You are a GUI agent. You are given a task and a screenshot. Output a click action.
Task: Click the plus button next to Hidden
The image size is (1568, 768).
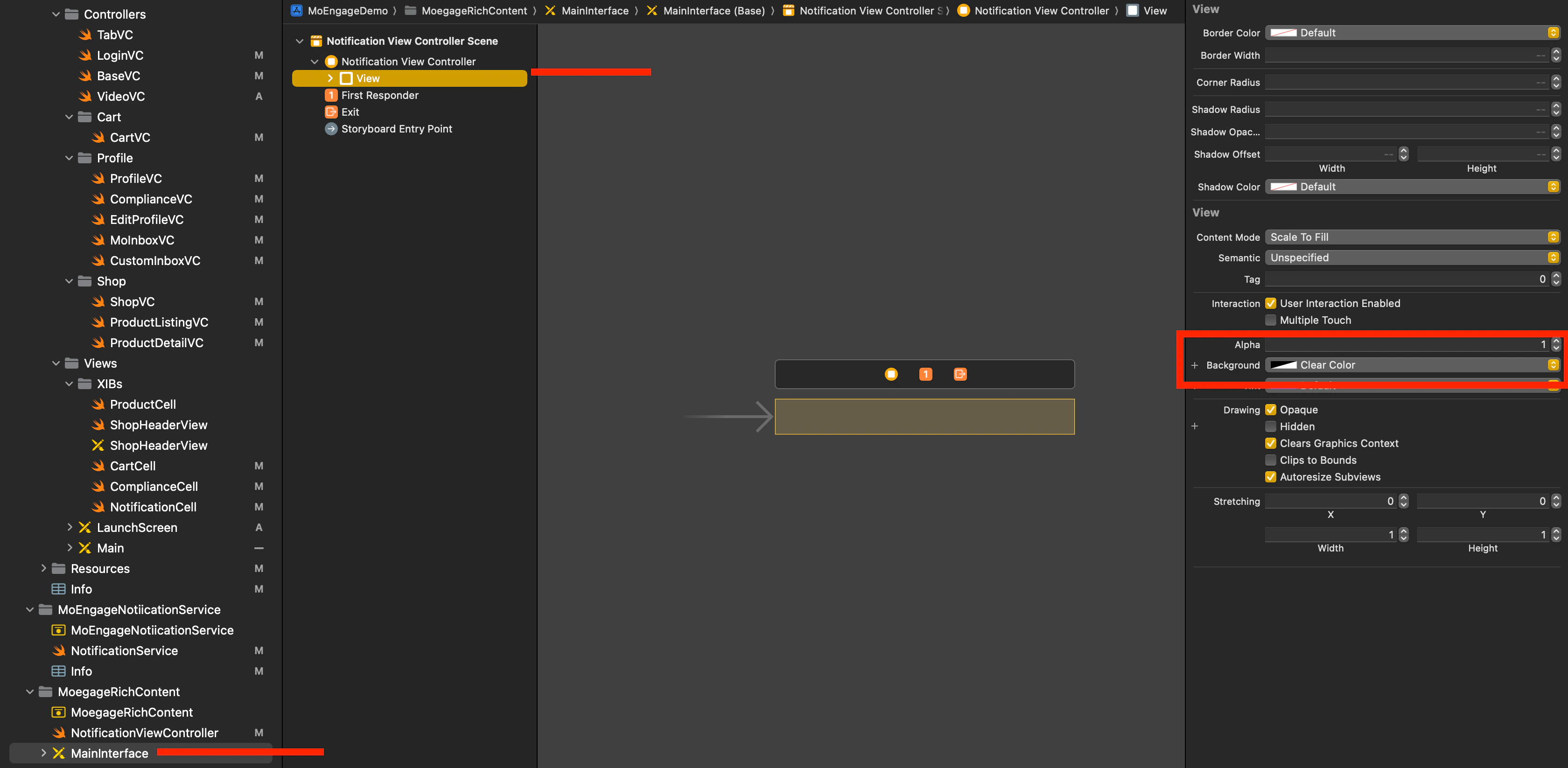tap(1195, 426)
